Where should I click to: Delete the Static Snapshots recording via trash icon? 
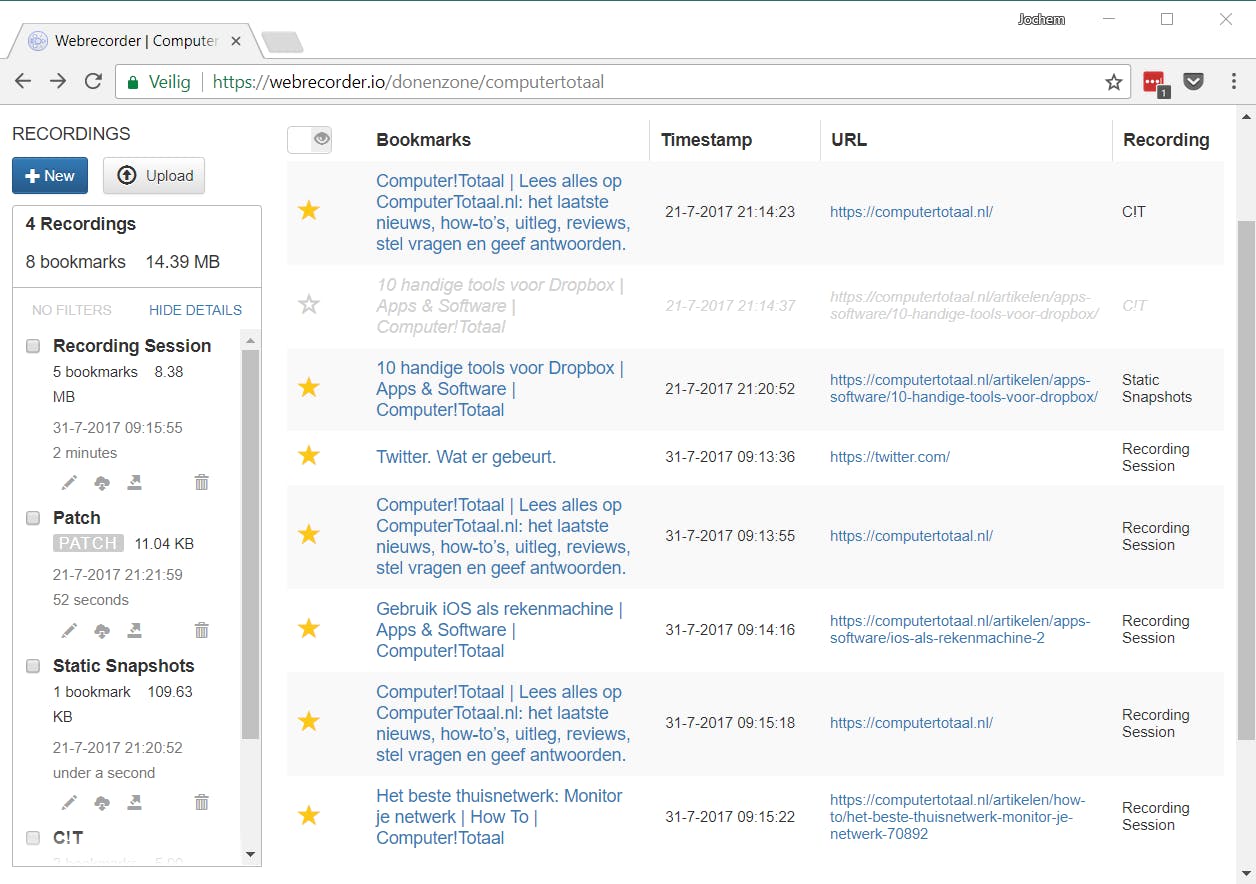pos(201,803)
